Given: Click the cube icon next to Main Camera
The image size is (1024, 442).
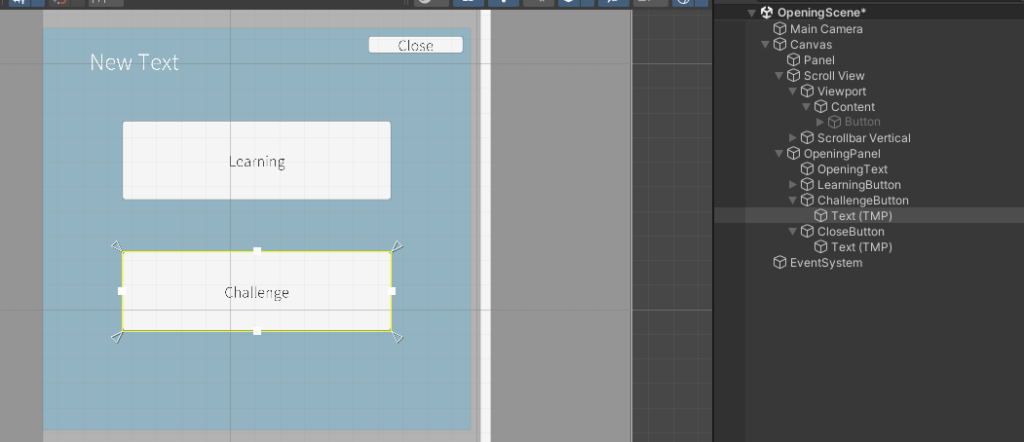Looking at the screenshot, I should tap(780, 29).
